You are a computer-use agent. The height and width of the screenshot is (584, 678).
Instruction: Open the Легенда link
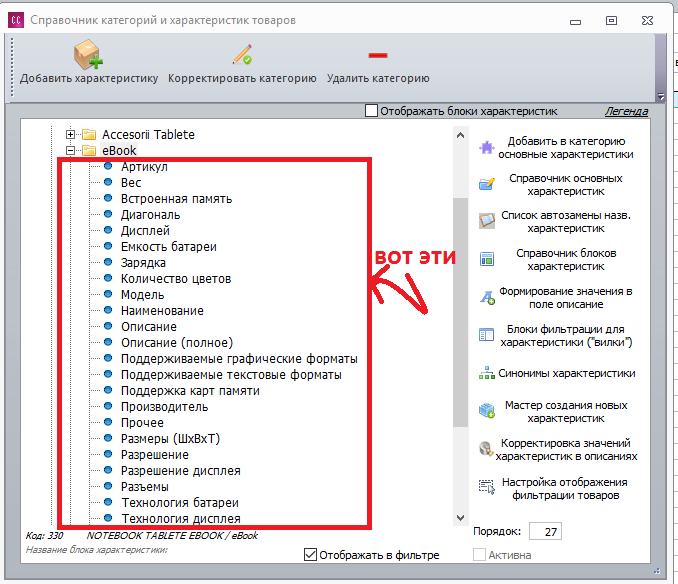tap(626, 111)
